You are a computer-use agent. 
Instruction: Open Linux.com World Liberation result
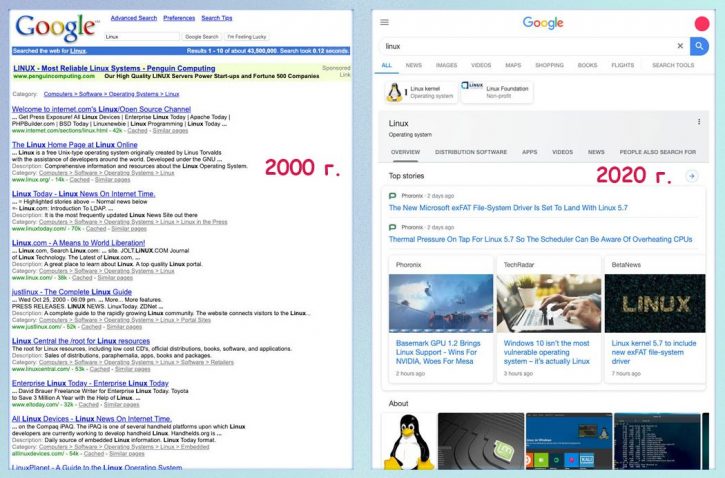tap(78, 243)
